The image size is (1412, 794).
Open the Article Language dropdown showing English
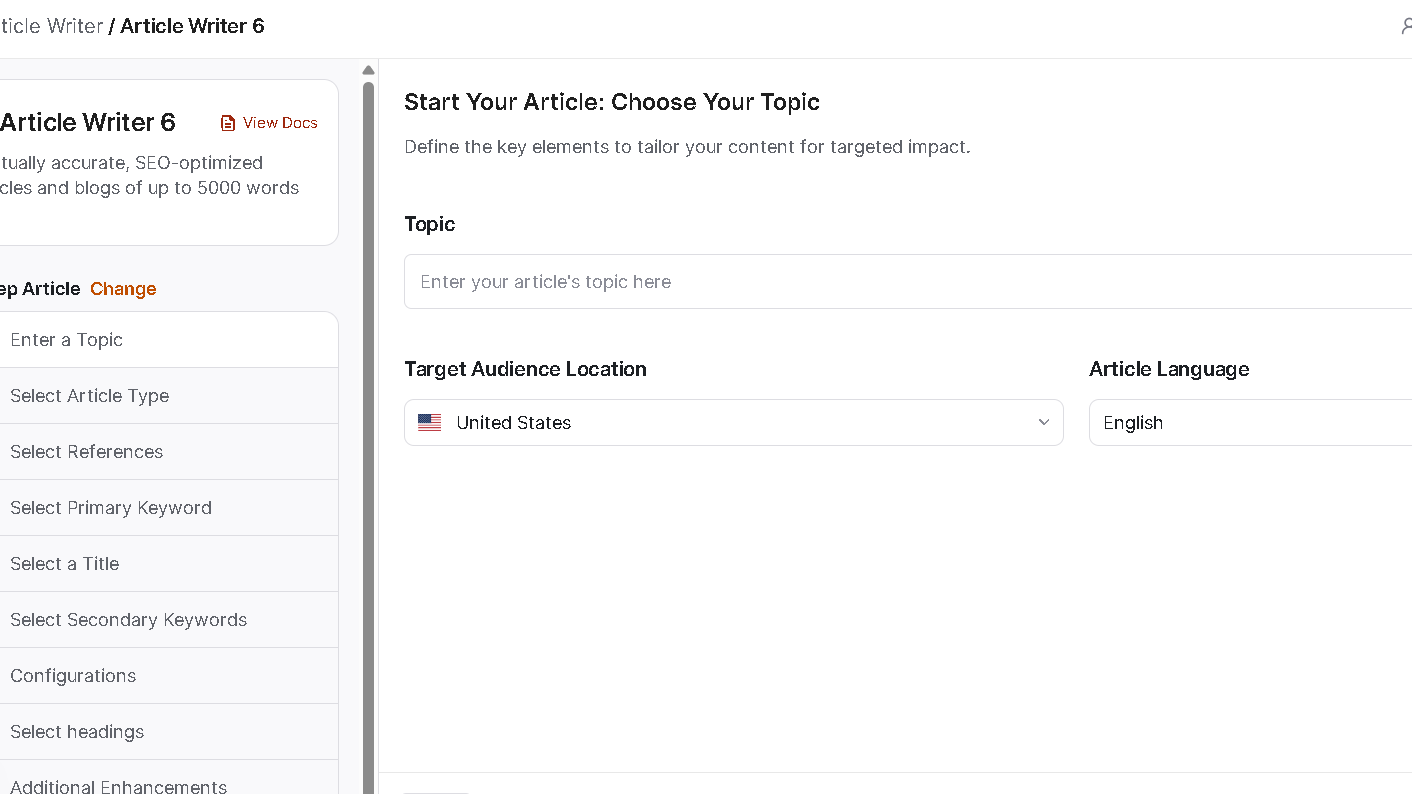pos(1250,423)
